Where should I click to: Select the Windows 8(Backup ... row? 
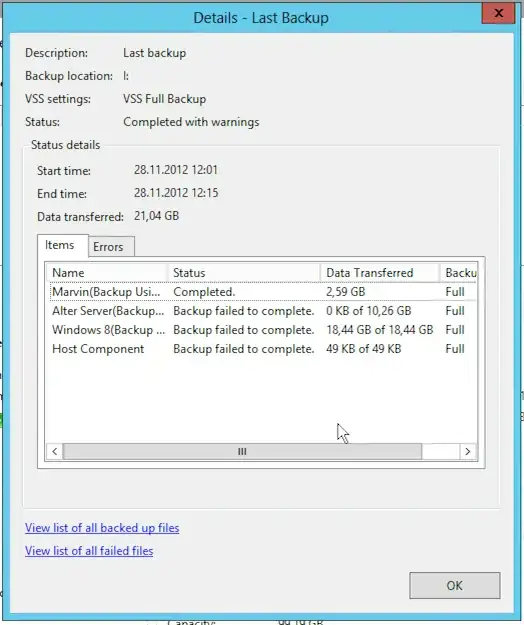(262, 330)
